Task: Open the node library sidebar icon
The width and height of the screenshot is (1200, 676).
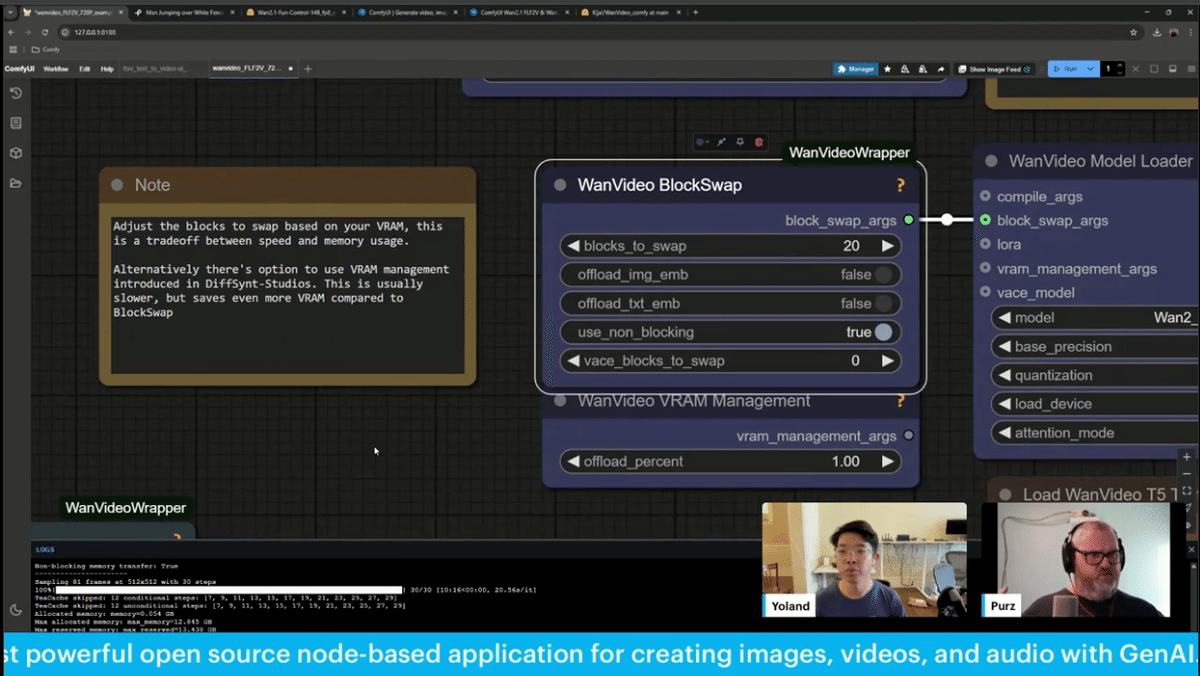Action: 16,123
